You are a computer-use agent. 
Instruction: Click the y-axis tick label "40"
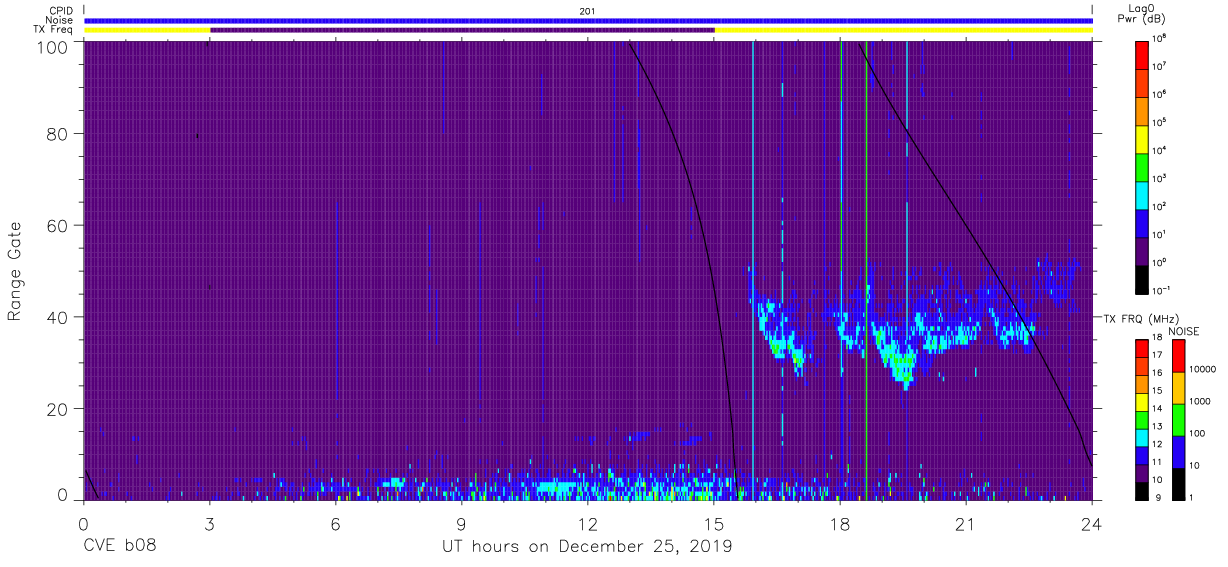coord(57,318)
